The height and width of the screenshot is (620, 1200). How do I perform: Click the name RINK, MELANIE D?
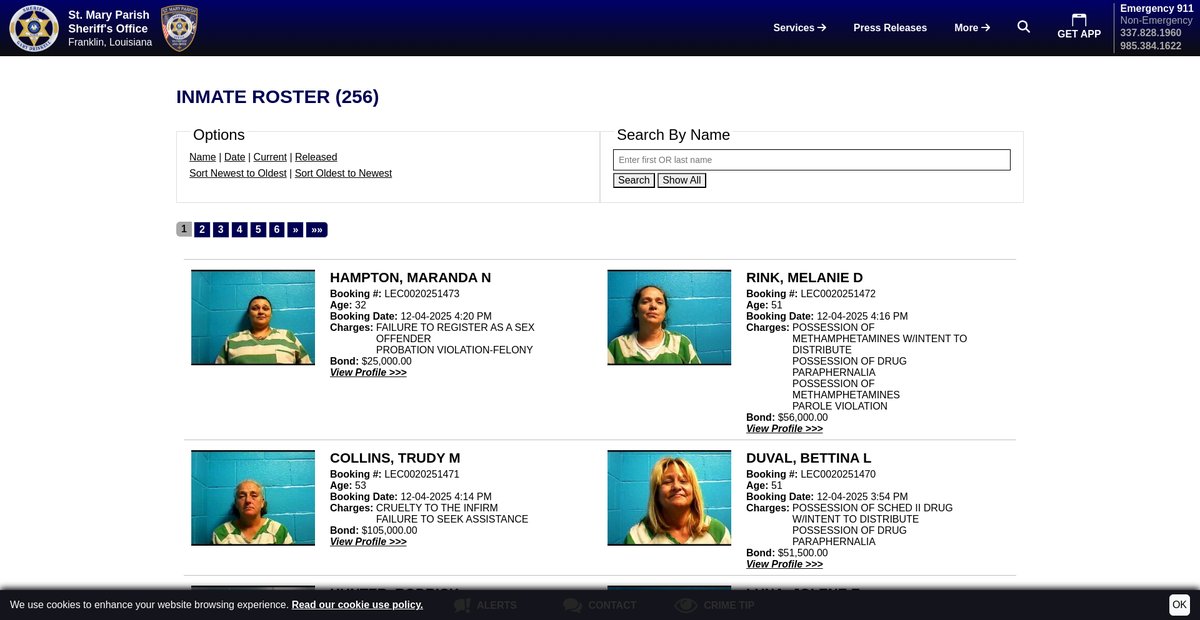click(x=804, y=277)
